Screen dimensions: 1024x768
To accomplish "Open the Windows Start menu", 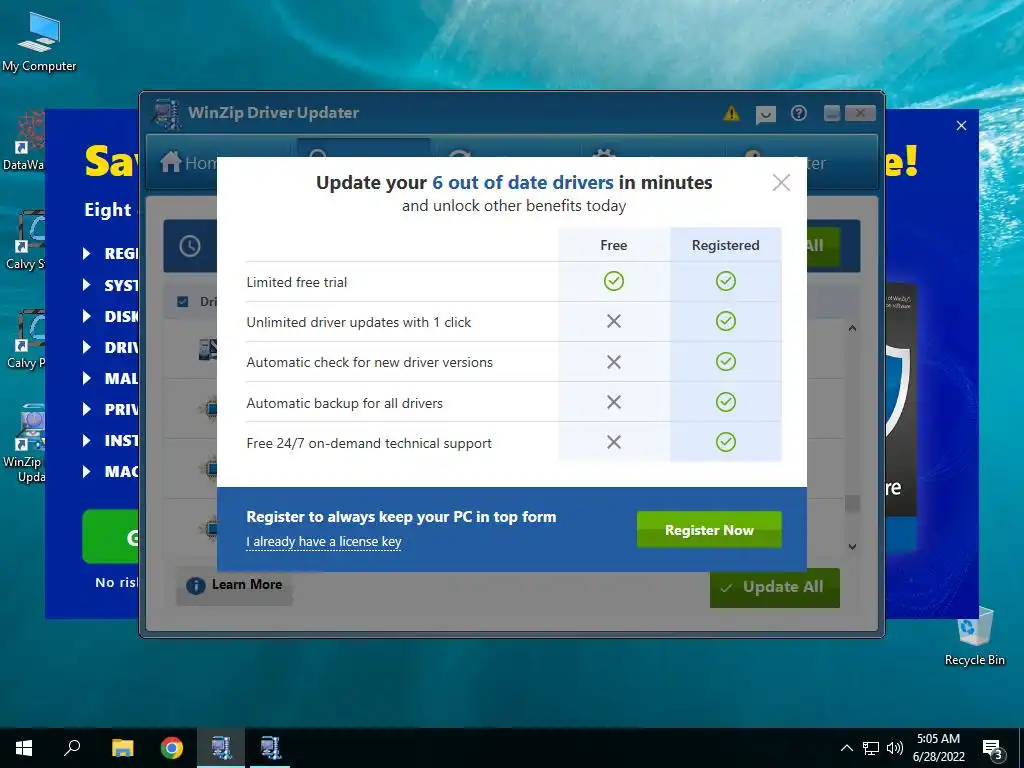I will [x=24, y=748].
